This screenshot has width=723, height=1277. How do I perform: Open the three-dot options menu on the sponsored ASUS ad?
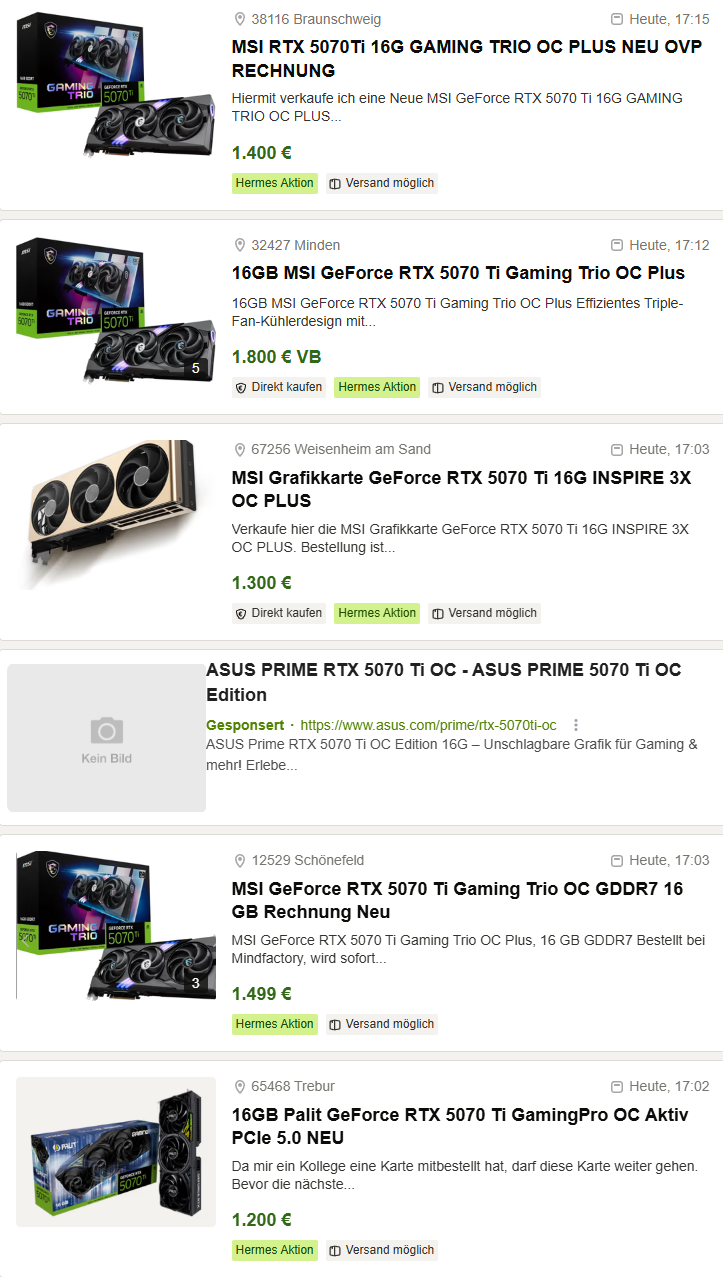point(576,725)
